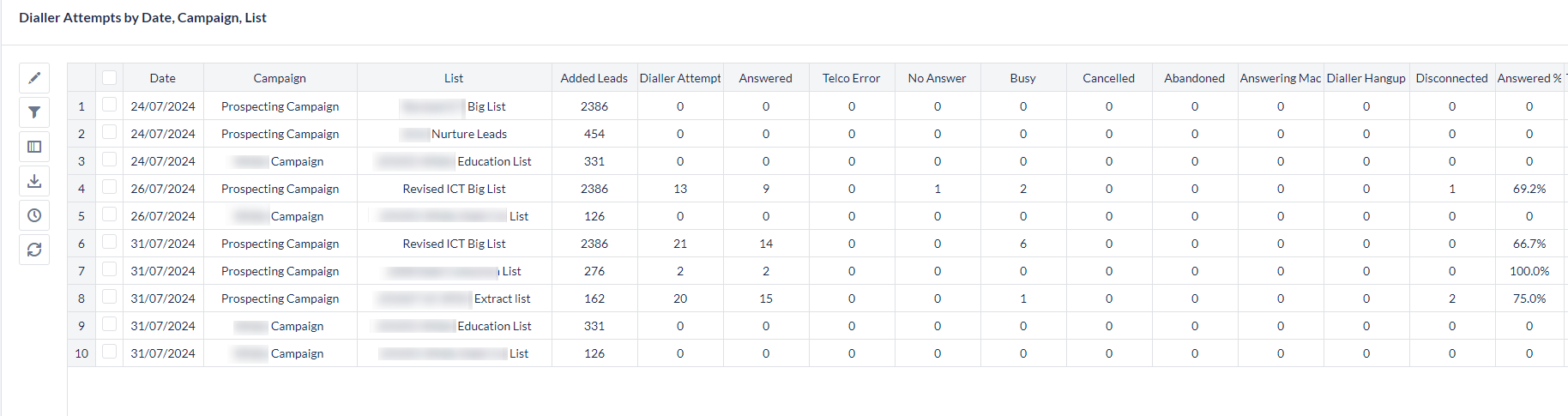Check the row 1 checkbox
Screen dimensions: 1568x416
click(x=109, y=105)
